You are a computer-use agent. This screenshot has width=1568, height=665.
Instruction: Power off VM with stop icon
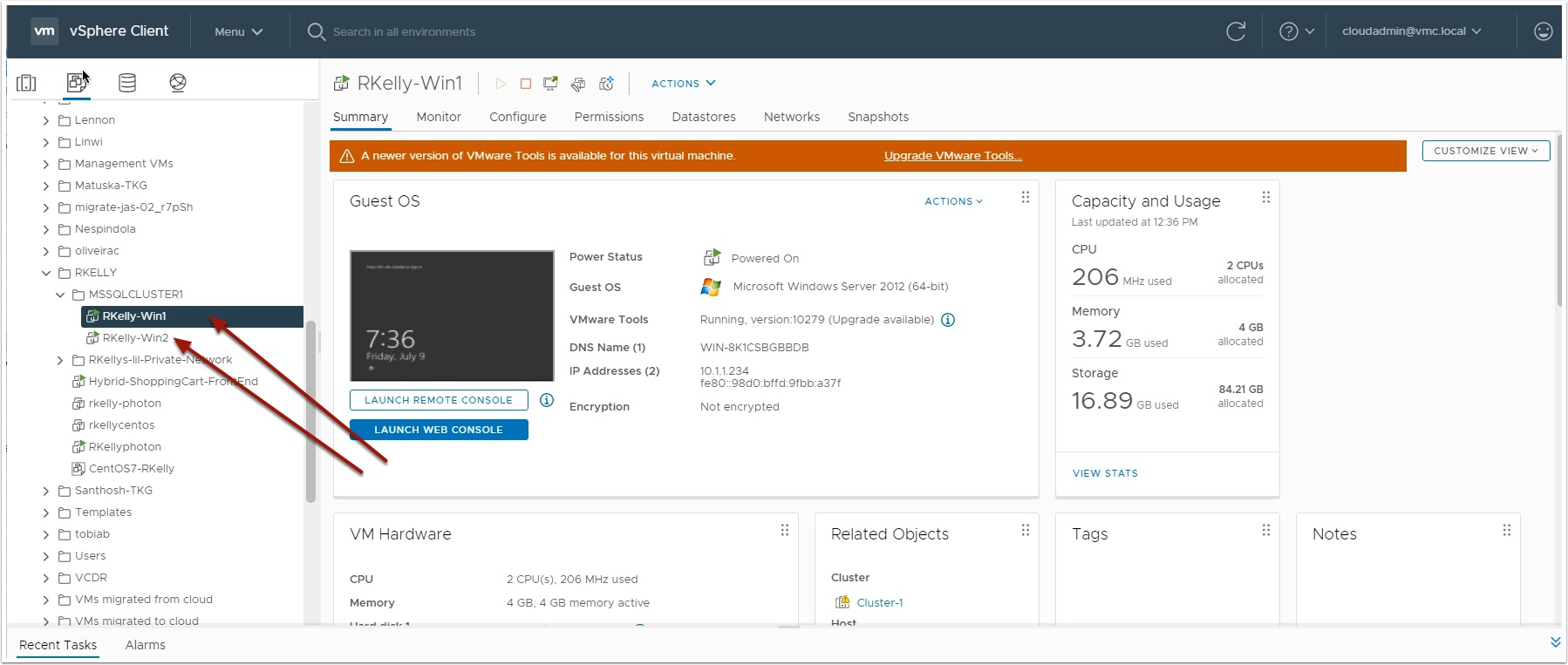coord(526,84)
